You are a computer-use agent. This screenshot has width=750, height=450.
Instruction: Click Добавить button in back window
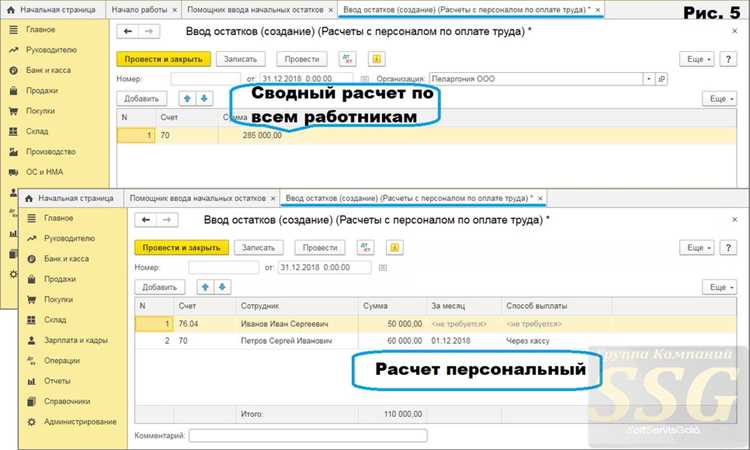[x=142, y=99]
